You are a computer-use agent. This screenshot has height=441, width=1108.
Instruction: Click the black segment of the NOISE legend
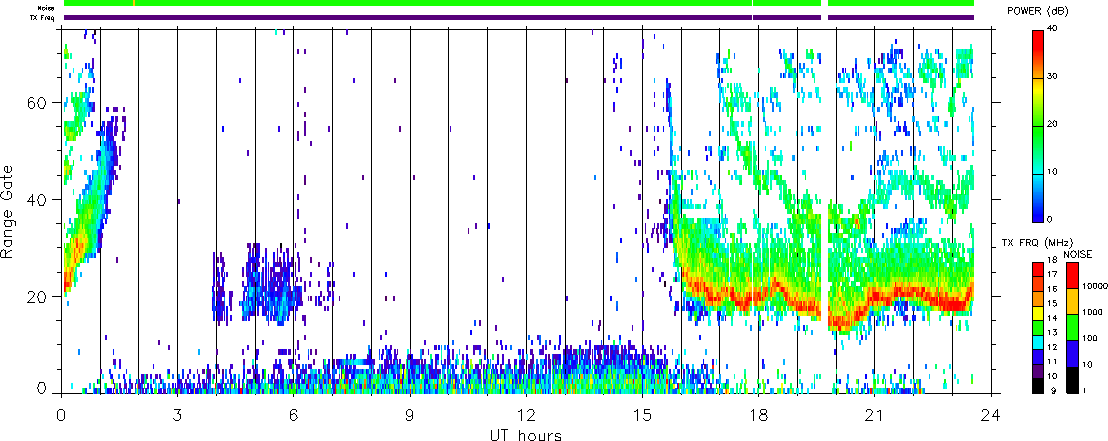pyautogui.click(x=1072, y=379)
